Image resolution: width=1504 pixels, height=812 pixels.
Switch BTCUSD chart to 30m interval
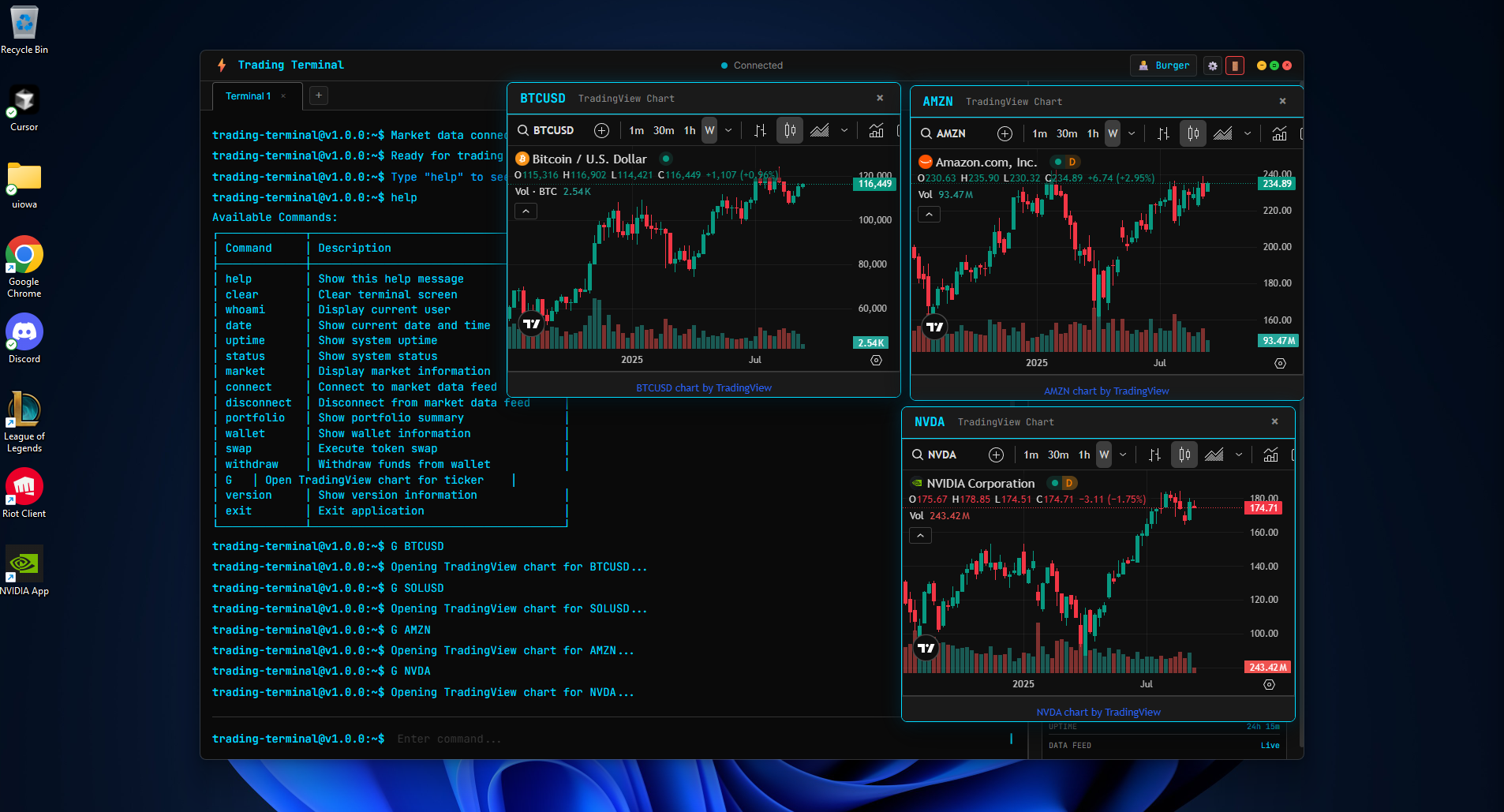[x=664, y=131]
